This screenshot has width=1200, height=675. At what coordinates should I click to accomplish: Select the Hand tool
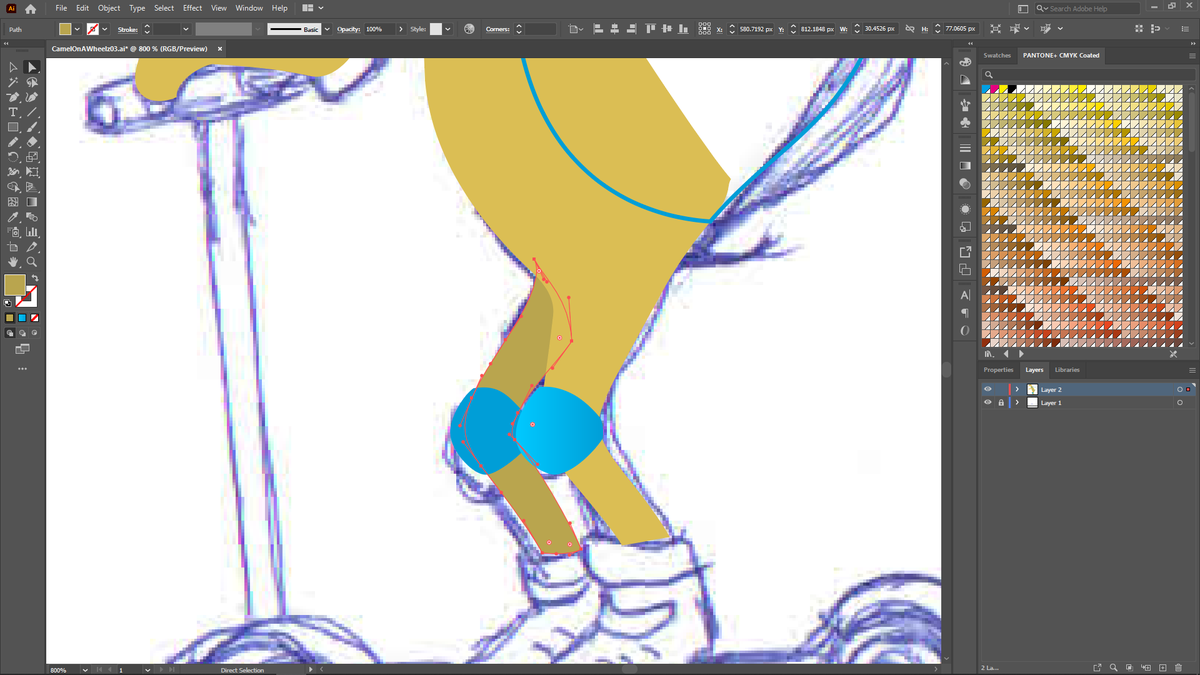[13, 262]
